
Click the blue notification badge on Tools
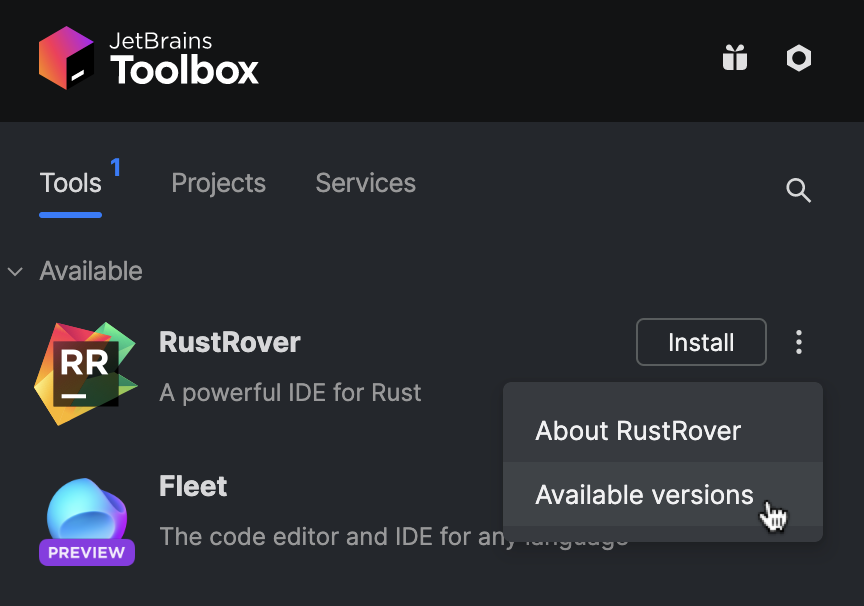coord(115,168)
